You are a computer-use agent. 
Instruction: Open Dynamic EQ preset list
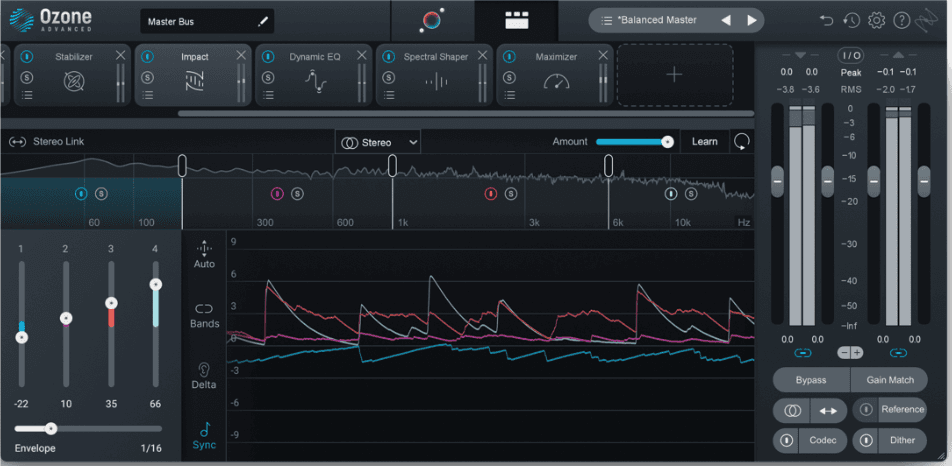[268, 95]
